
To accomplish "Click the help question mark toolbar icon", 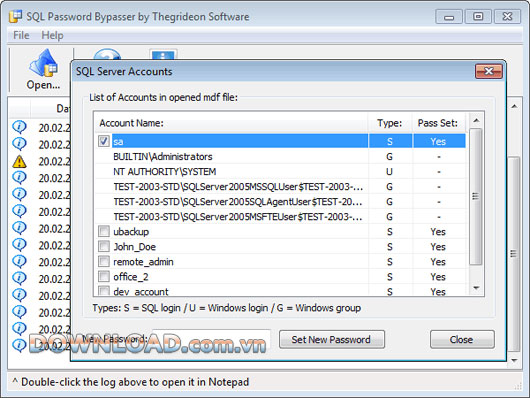I will click(x=107, y=54).
